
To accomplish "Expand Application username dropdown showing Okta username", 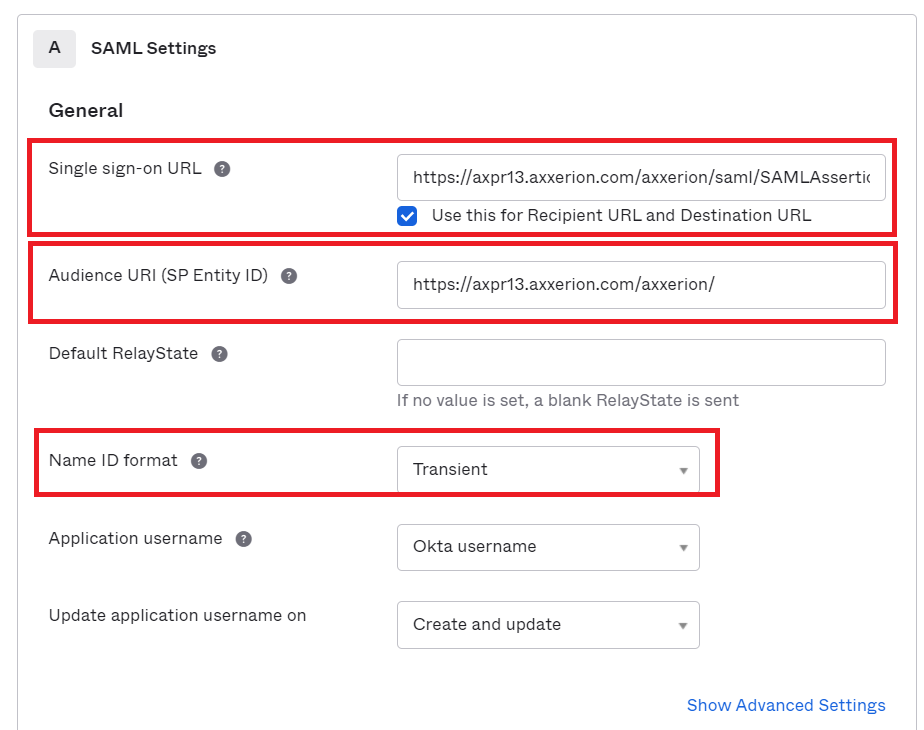I will tap(548, 547).
